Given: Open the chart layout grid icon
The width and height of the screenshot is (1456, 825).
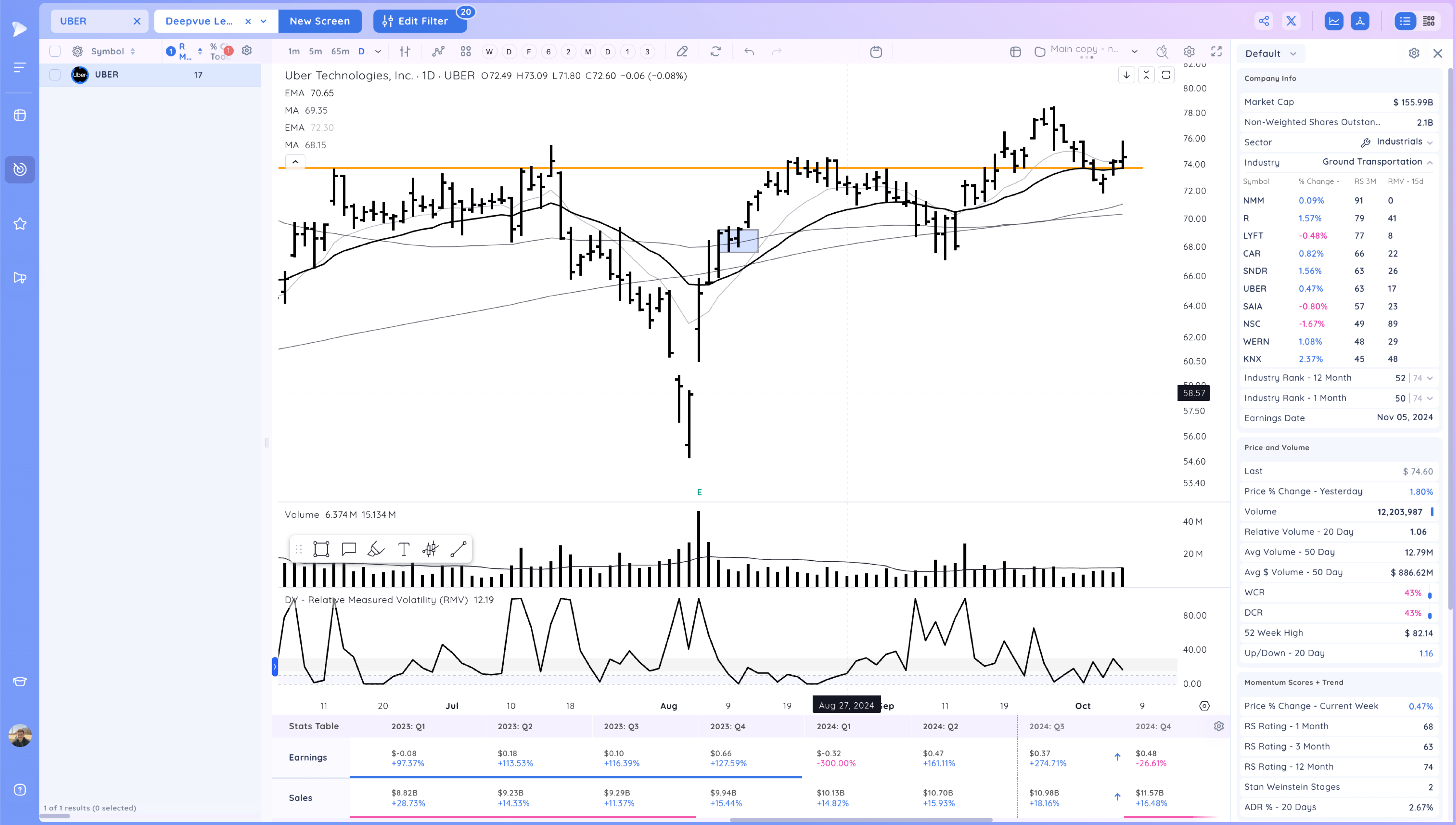Looking at the screenshot, I should click(x=466, y=52).
